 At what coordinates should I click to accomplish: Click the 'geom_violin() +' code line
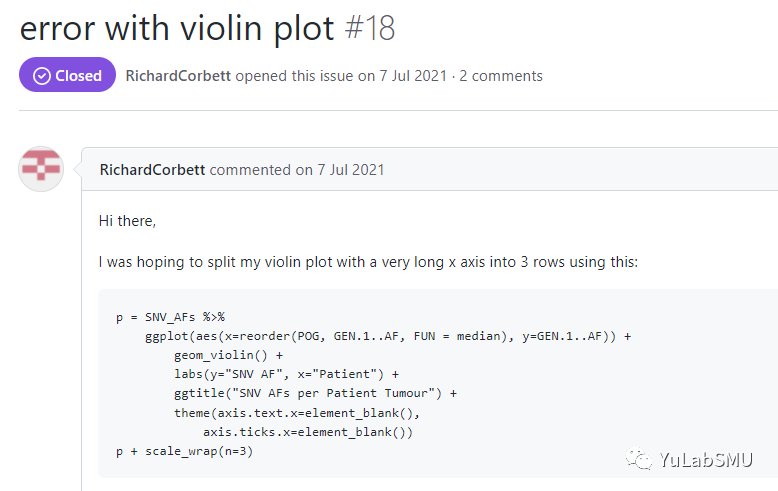coord(228,355)
